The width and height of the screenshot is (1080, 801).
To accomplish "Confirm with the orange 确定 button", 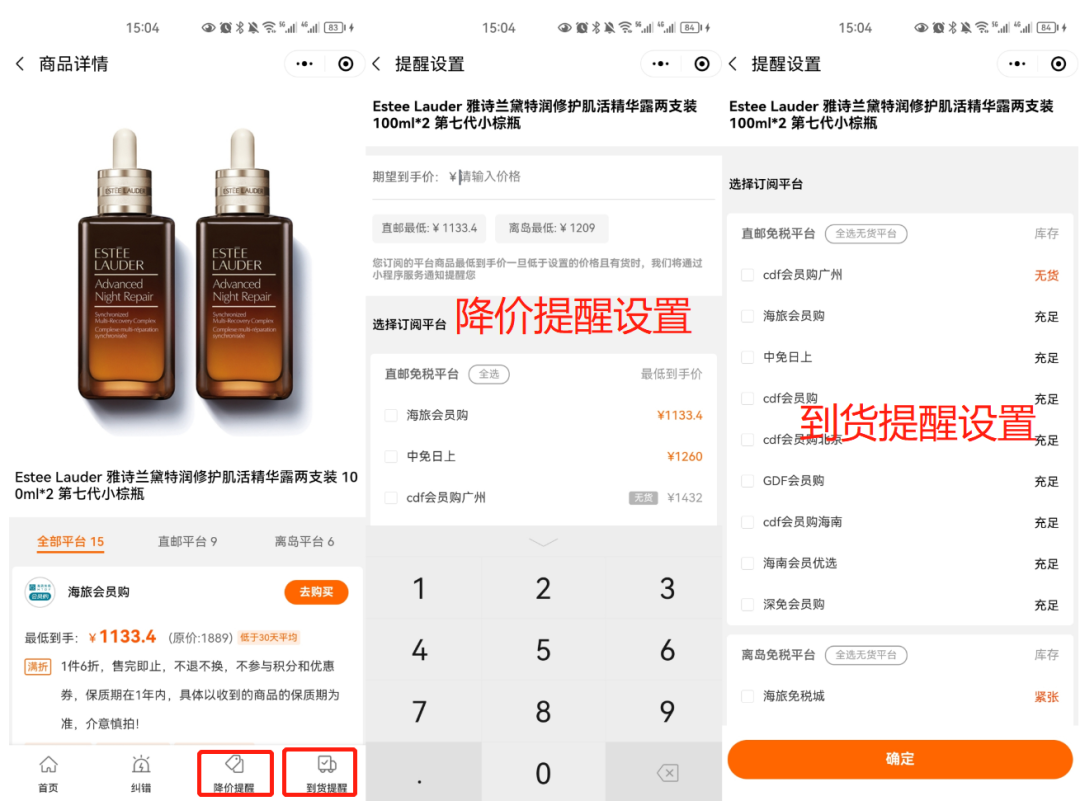I will pos(900,759).
